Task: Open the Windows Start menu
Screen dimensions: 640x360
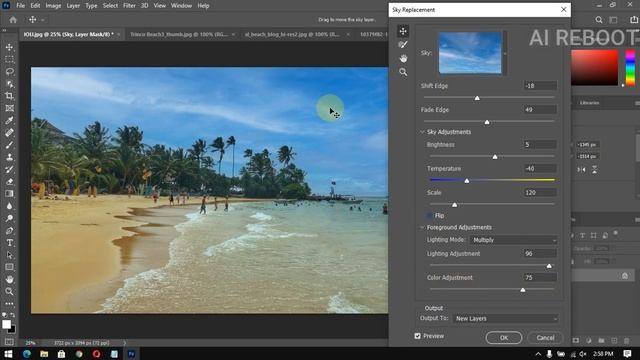Action: (8, 354)
